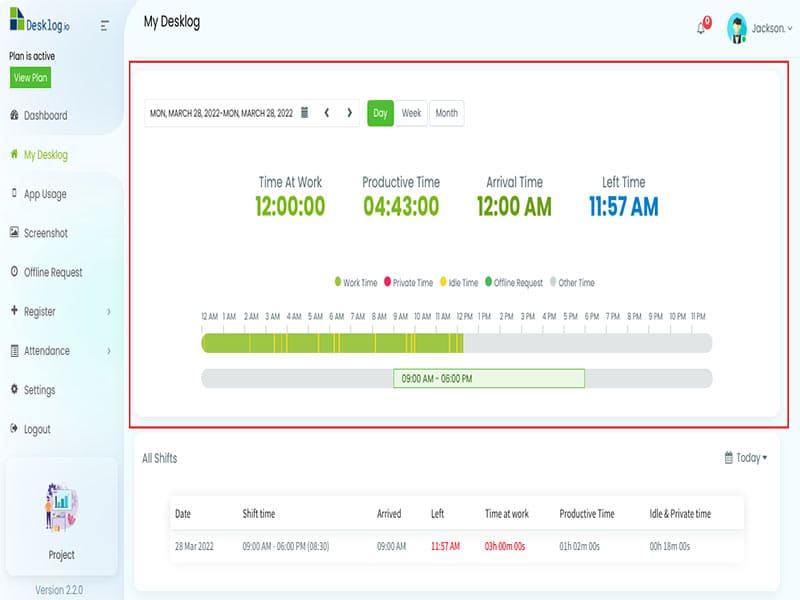This screenshot has width=800, height=600.
Task: Open Dashboard from the sidebar
Action: (45, 116)
